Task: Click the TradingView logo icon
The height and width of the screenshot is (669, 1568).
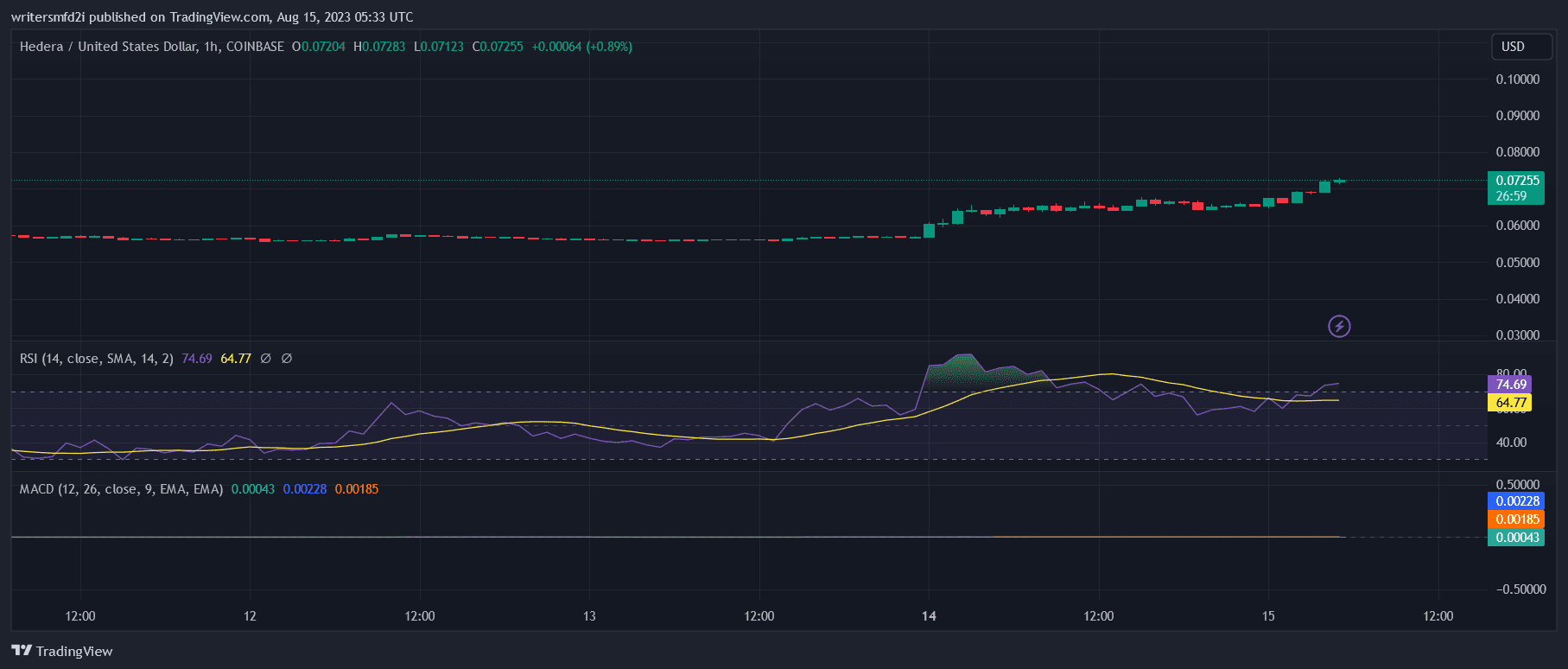Action: click(22, 651)
